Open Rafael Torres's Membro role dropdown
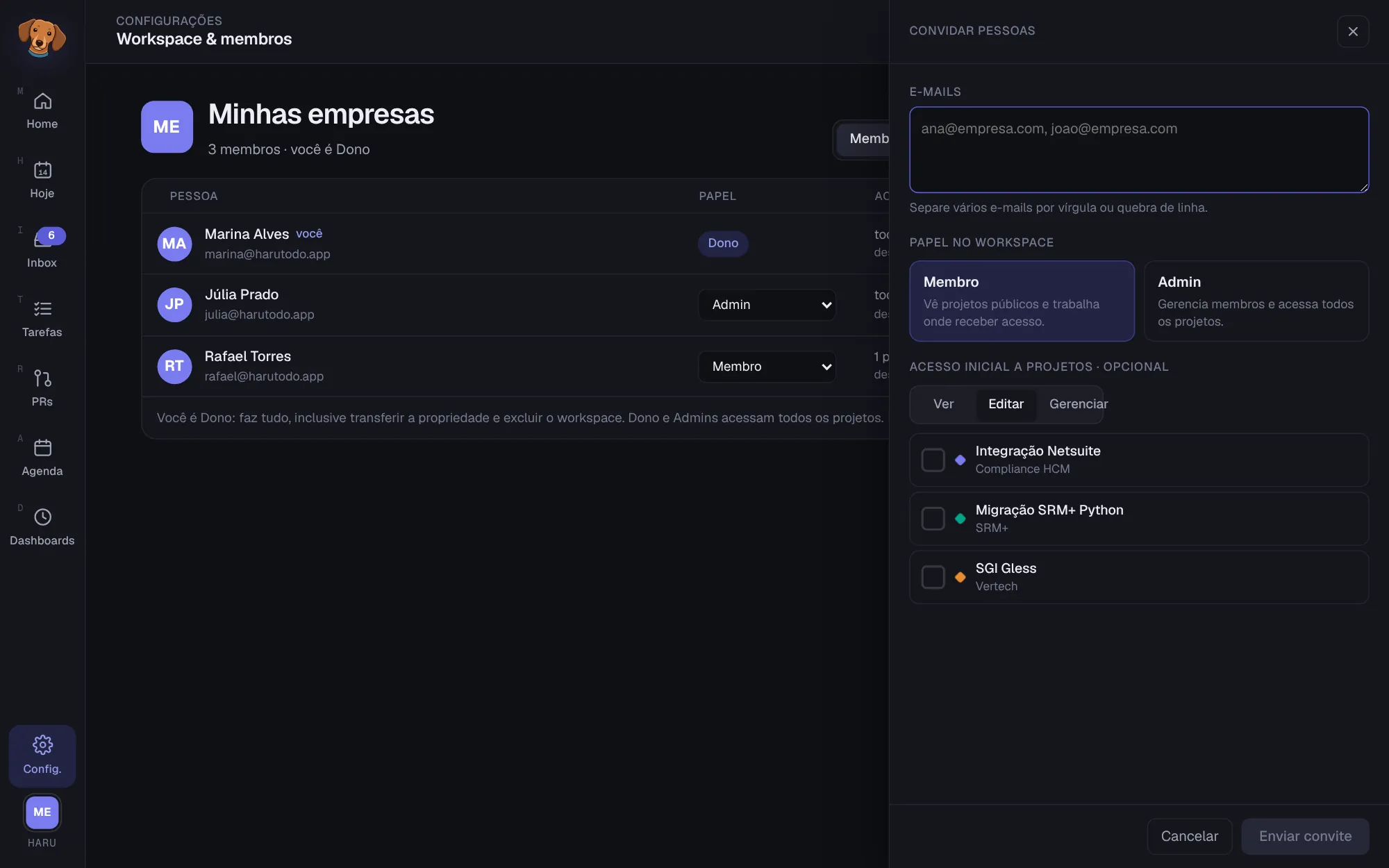 (x=767, y=367)
